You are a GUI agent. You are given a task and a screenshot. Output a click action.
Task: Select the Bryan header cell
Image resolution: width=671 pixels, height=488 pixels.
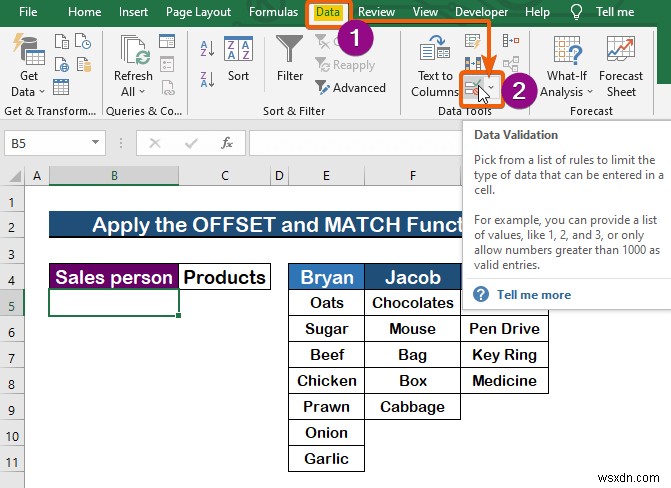pyautogui.click(x=327, y=277)
